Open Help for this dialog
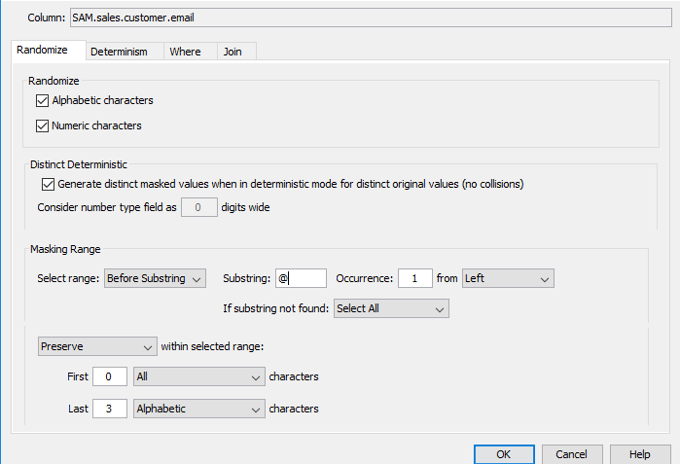The height and width of the screenshot is (464, 680). pyautogui.click(x=640, y=454)
